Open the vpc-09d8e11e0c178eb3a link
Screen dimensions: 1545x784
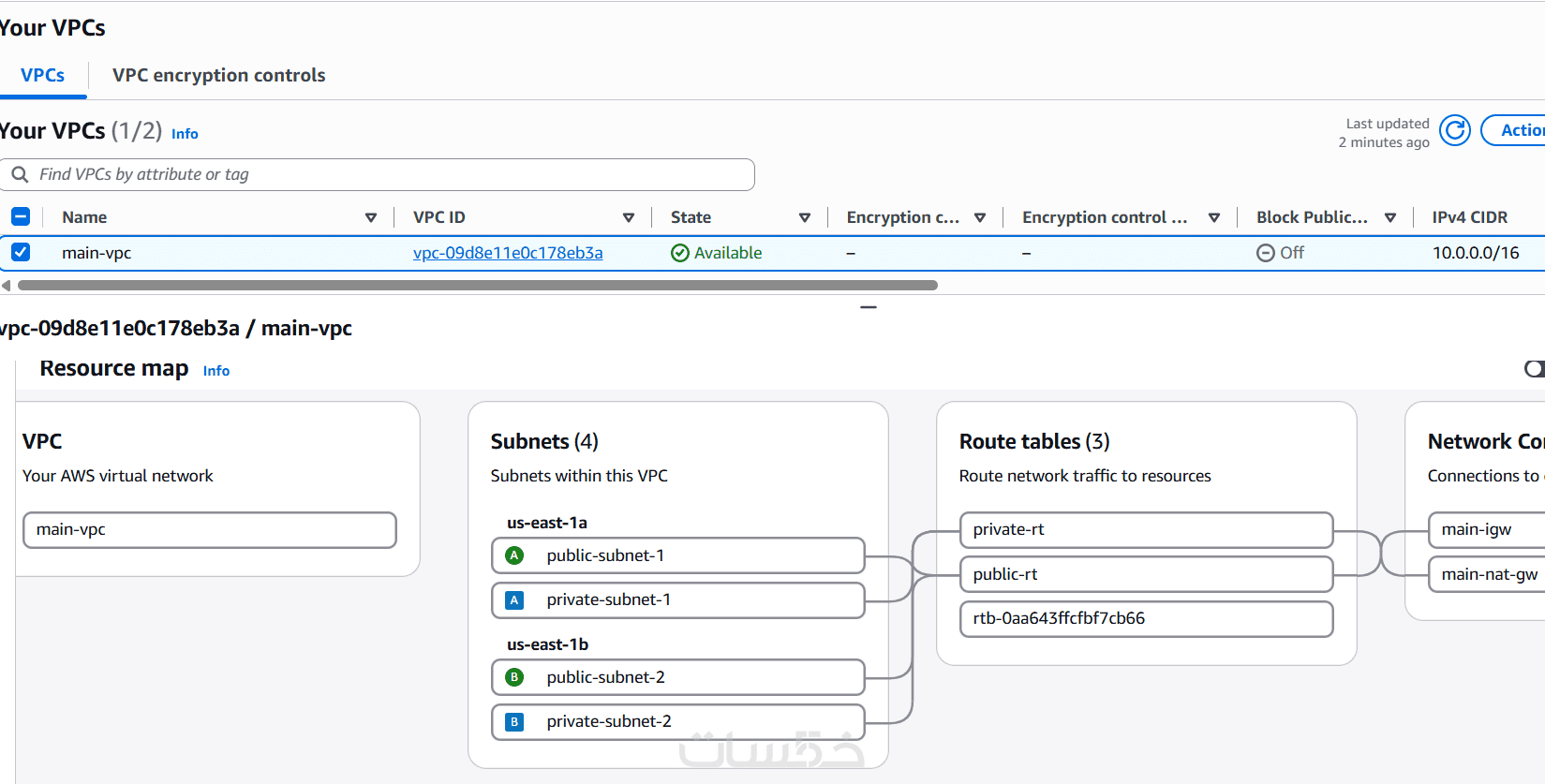click(508, 253)
